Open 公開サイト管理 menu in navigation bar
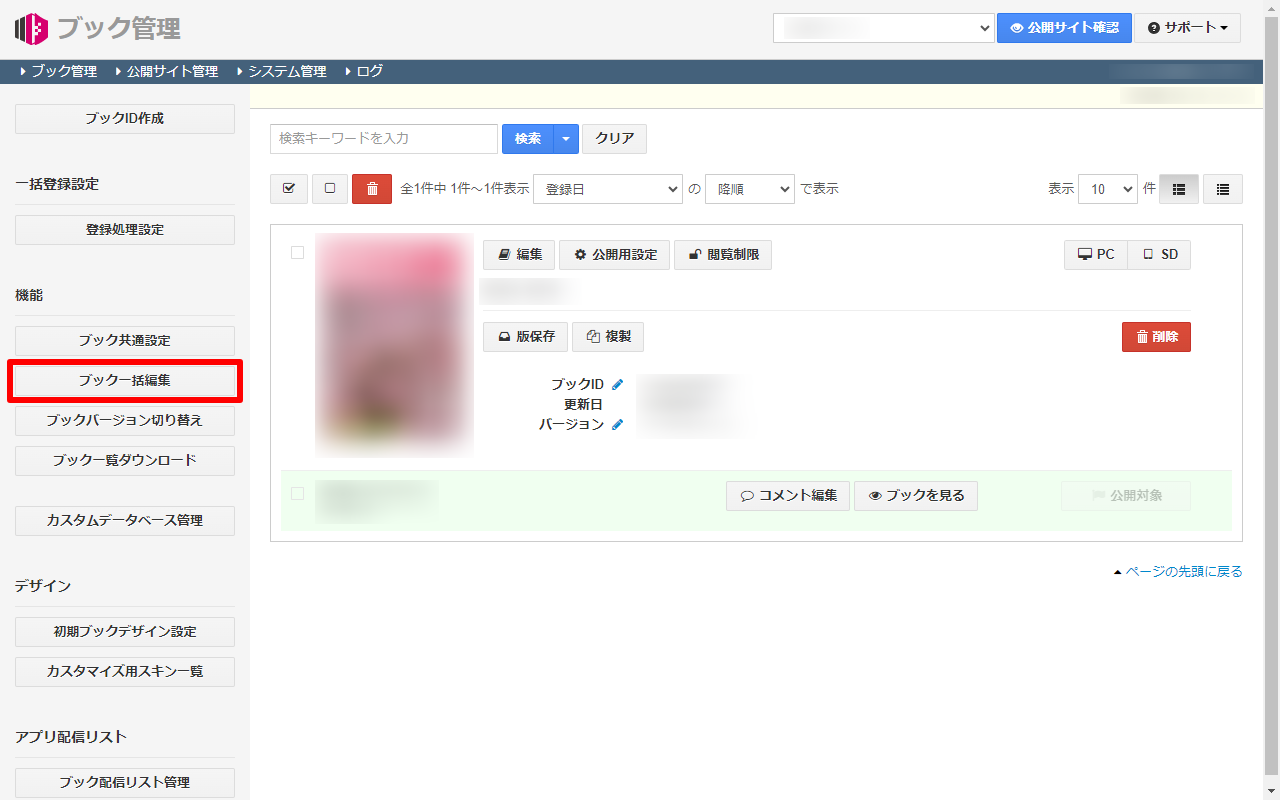This screenshot has width=1280, height=800. coord(172,72)
